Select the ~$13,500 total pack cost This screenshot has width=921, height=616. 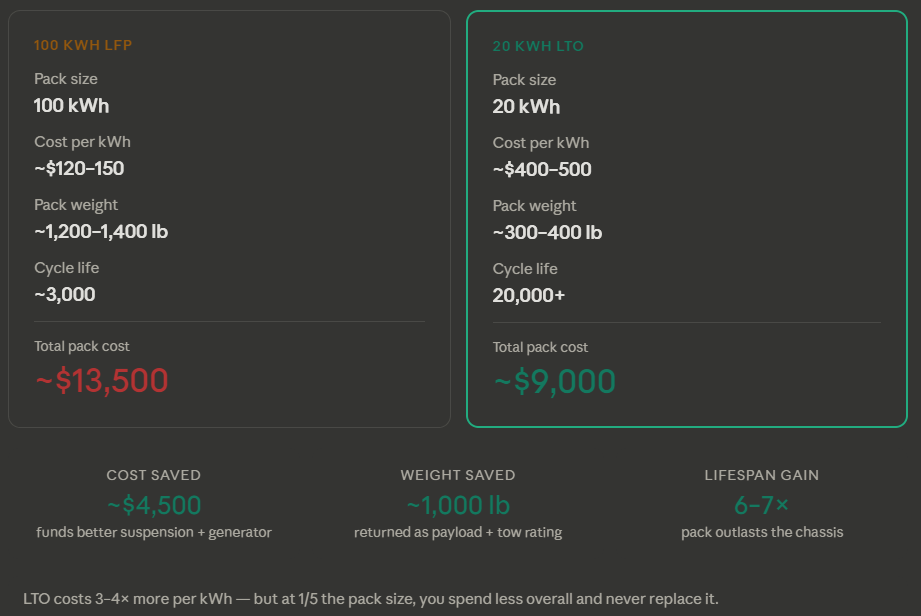click(101, 380)
